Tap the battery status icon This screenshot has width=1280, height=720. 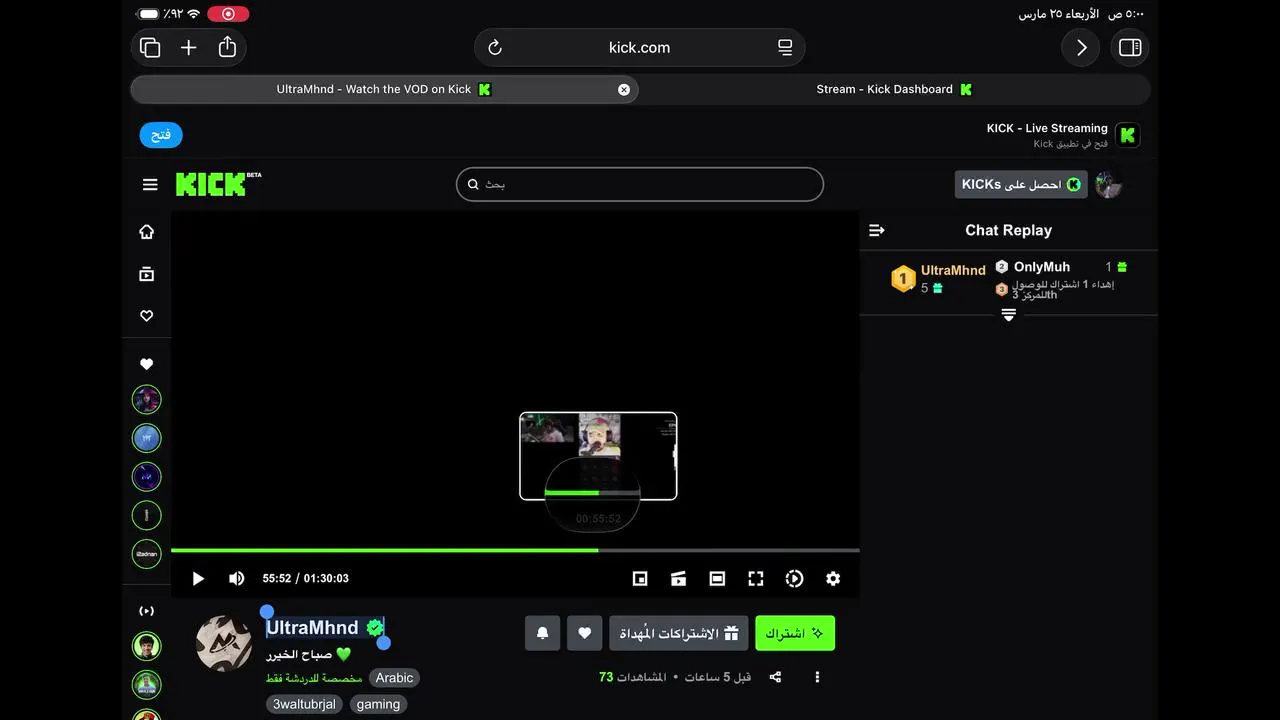point(149,14)
